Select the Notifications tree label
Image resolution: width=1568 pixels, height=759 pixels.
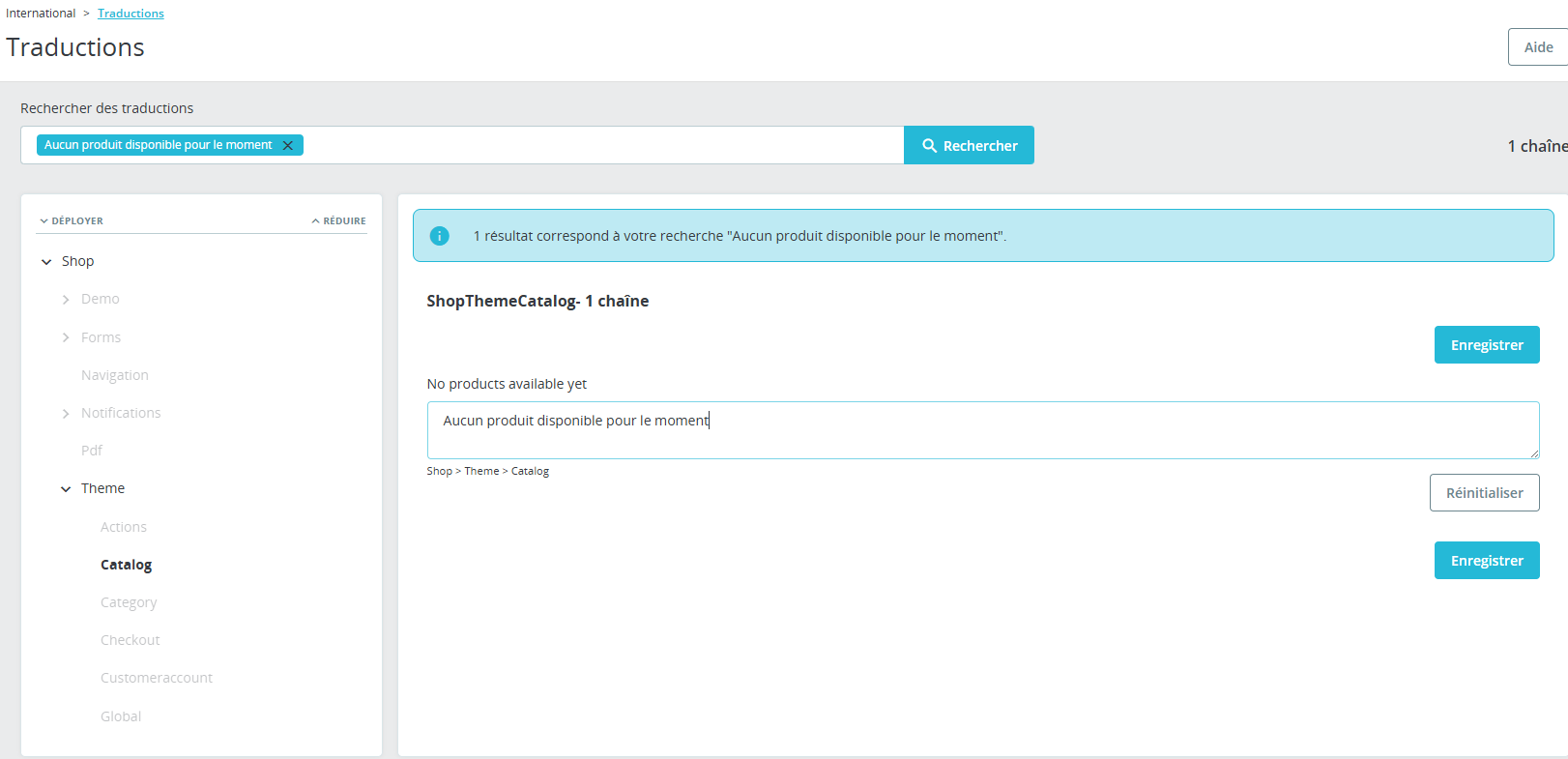point(121,413)
